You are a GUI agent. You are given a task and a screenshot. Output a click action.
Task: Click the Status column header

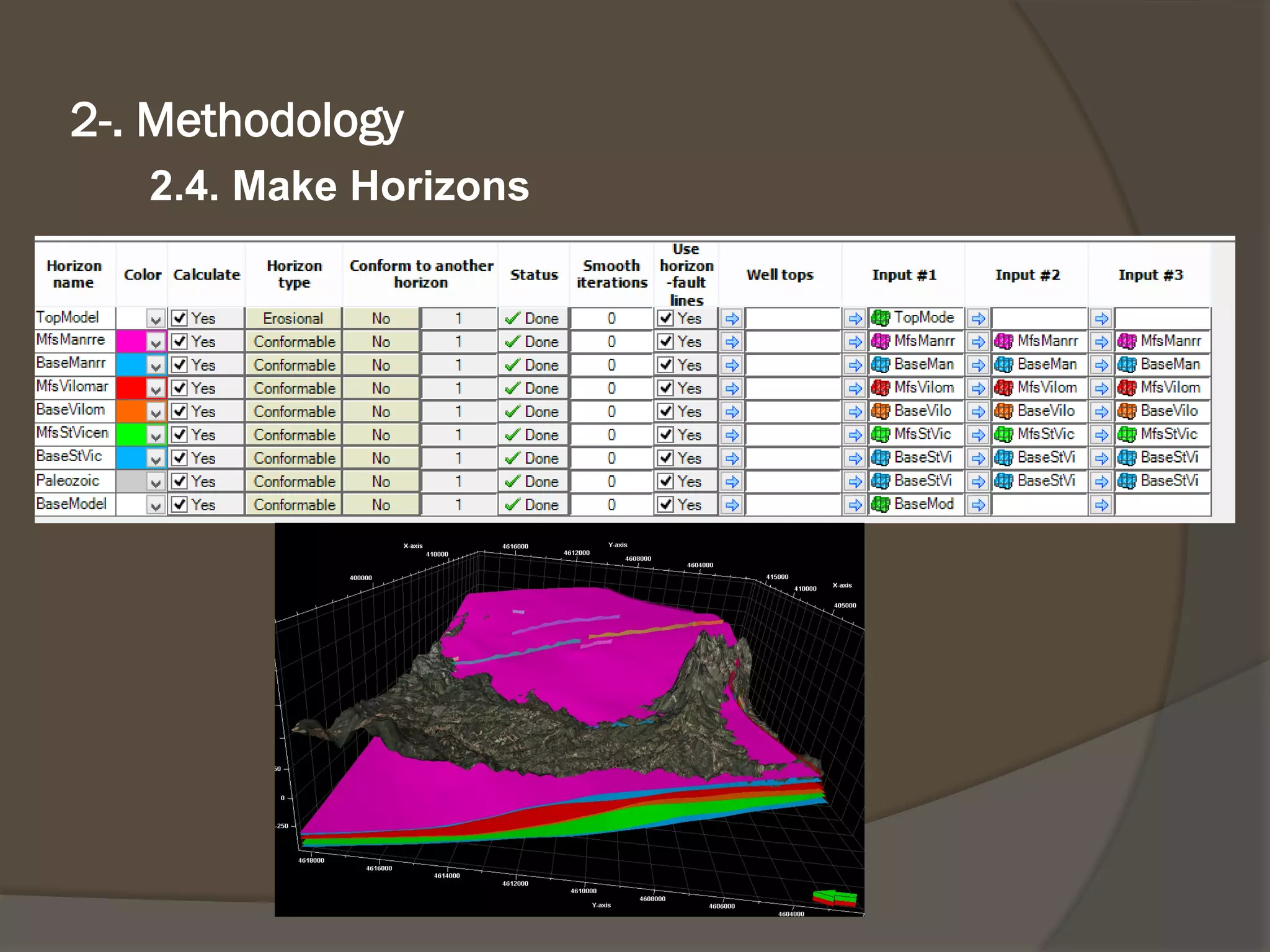click(x=534, y=274)
